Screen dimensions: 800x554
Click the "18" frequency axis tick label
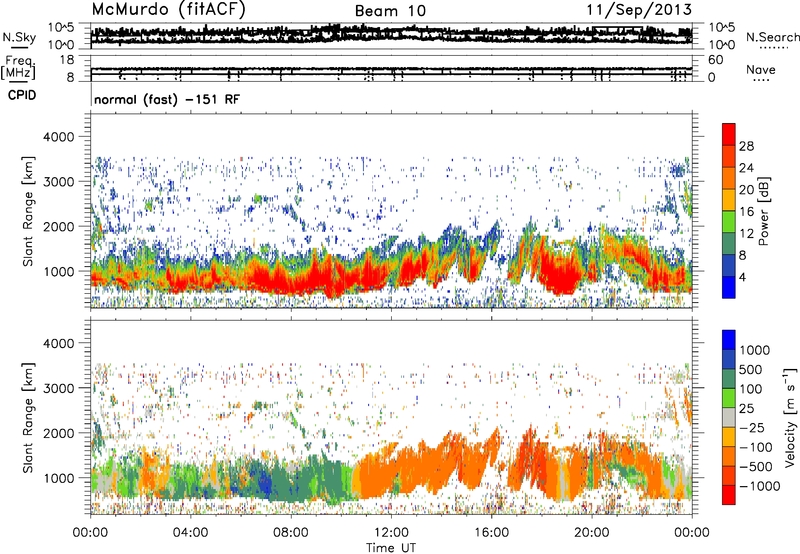pos(66,60)
